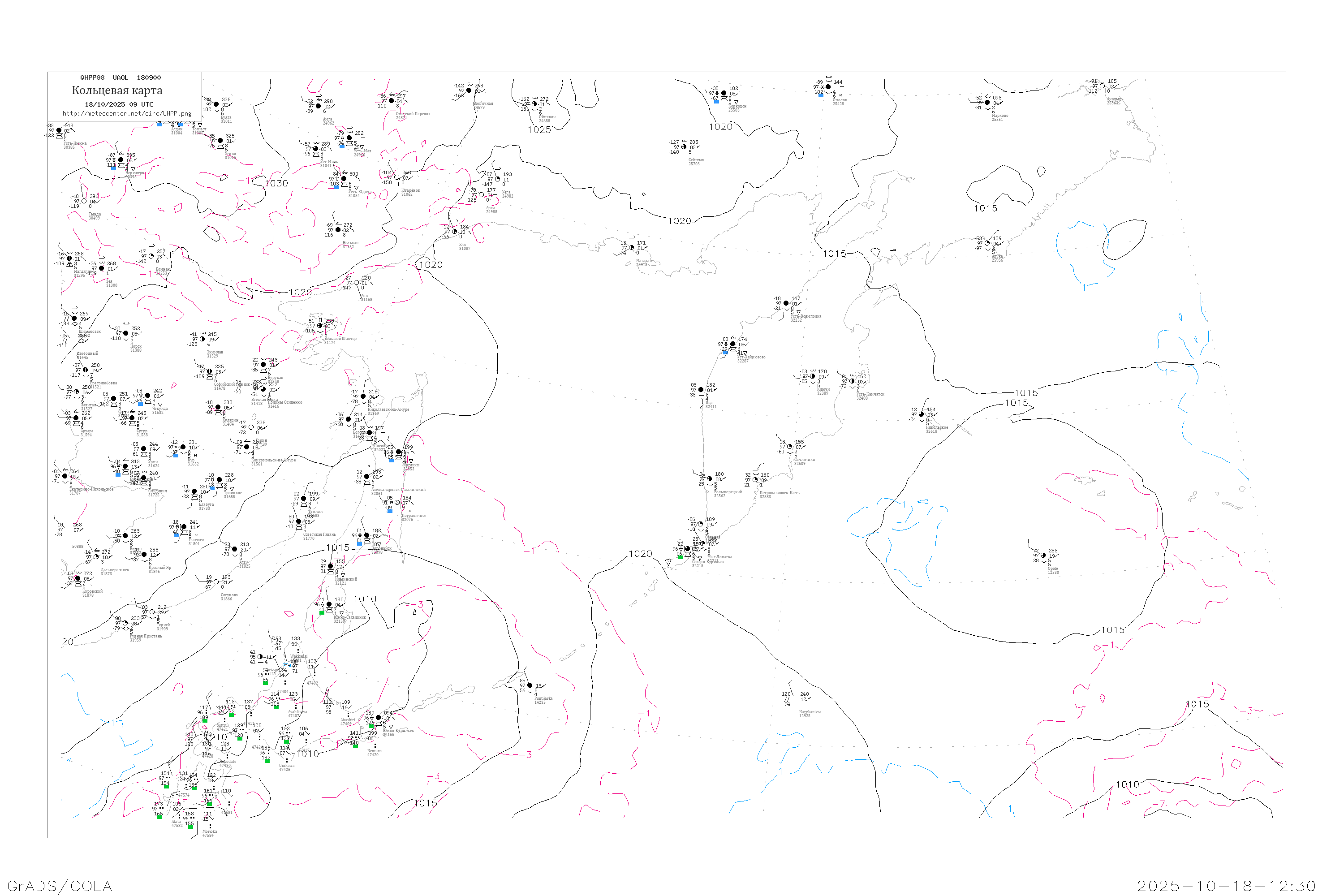The image size is (1344, 896).
Task: Click the Никольское station cloud-cover symbol
Action: pyautogui.click(x=921, y=414)
